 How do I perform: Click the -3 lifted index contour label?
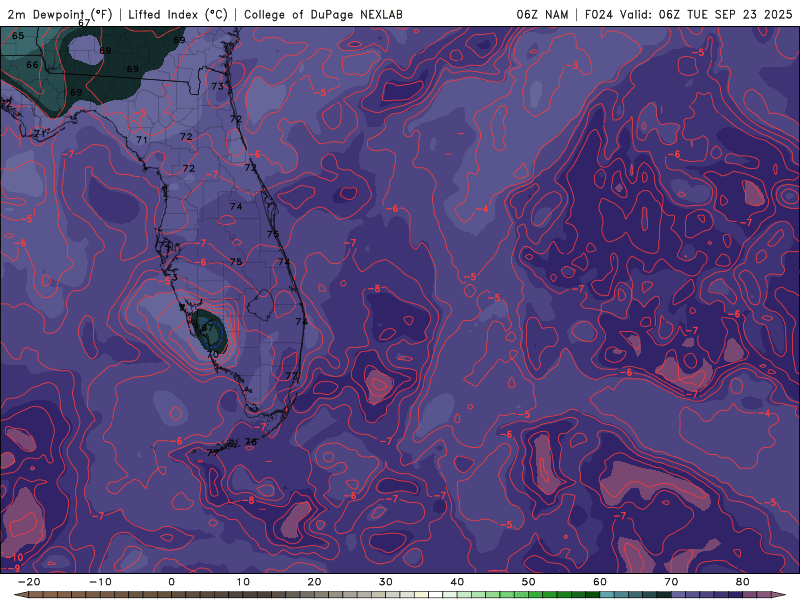tap(574, 65)
